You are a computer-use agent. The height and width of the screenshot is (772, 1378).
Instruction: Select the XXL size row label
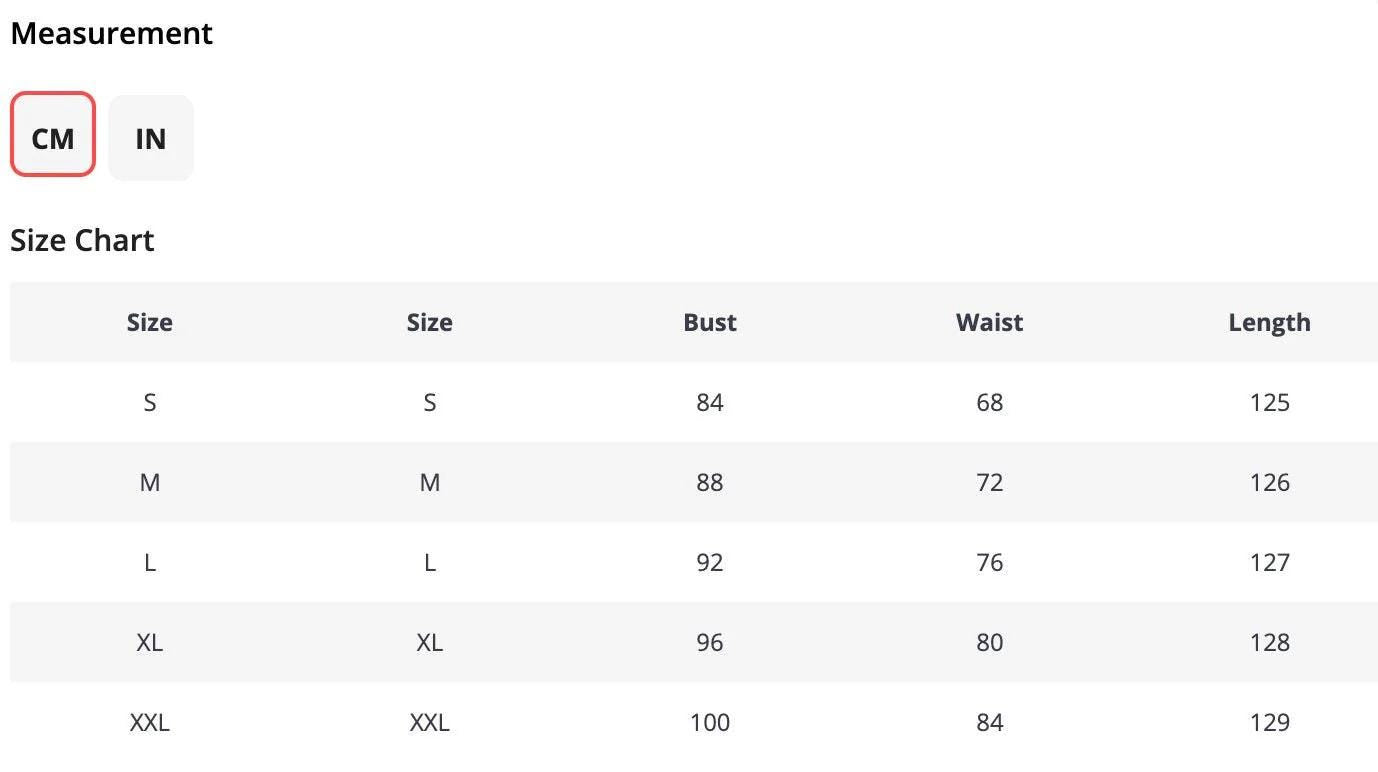pos(150,722)
